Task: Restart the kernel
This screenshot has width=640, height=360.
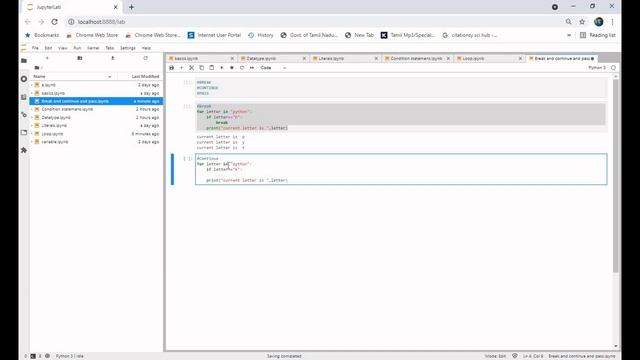Action: [242, 68]
